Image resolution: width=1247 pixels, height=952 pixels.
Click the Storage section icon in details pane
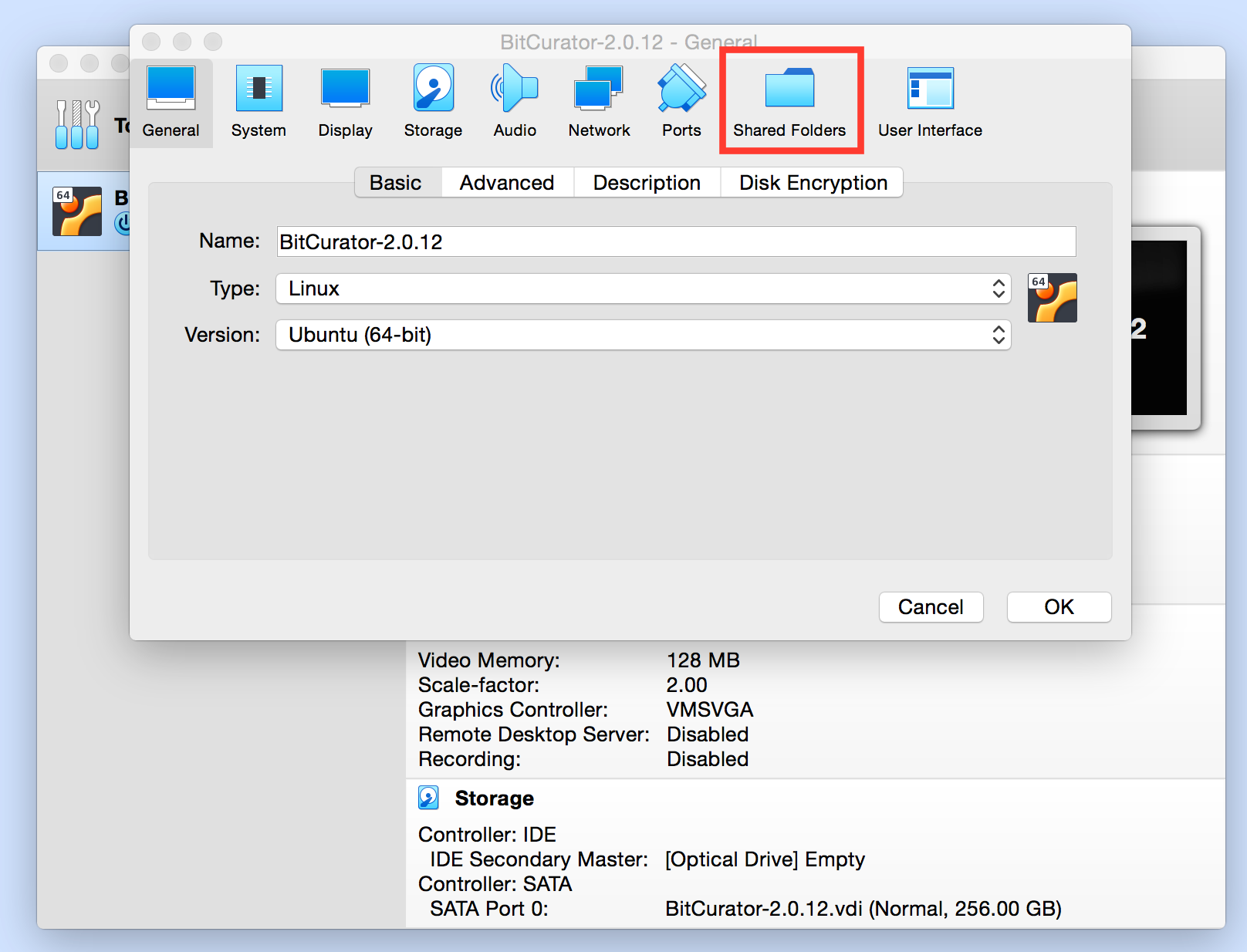(x=428, y=798)
